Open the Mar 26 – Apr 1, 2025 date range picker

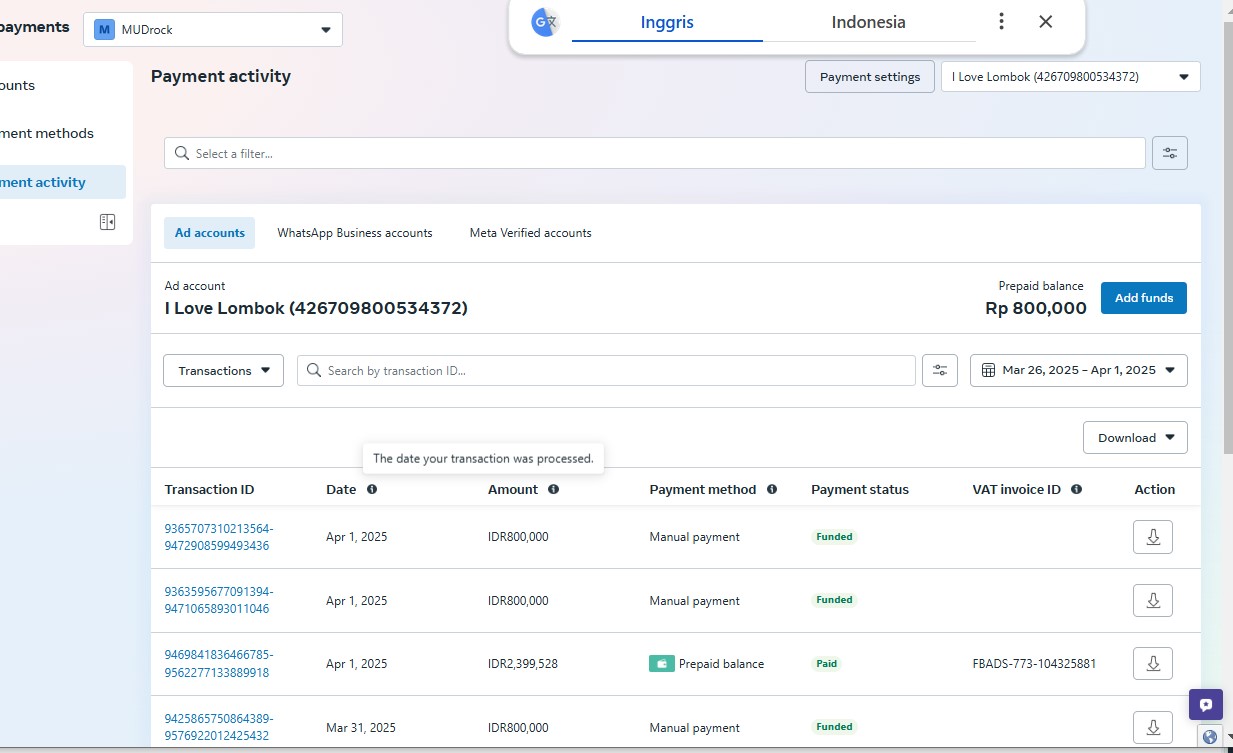[1078, 370]
